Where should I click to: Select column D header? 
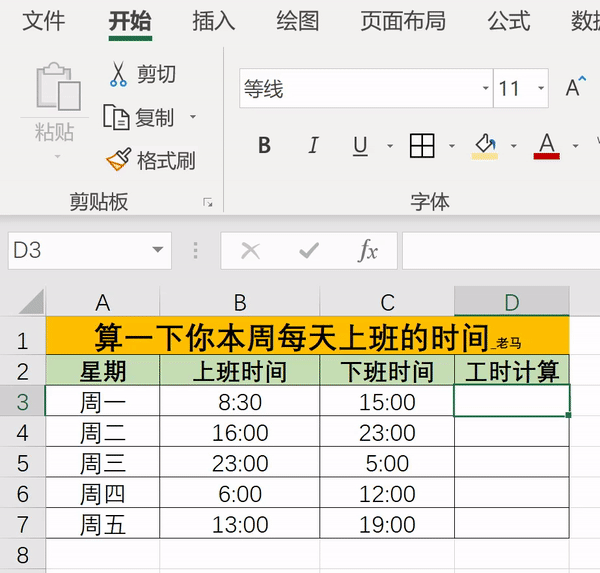pos(512,302)
